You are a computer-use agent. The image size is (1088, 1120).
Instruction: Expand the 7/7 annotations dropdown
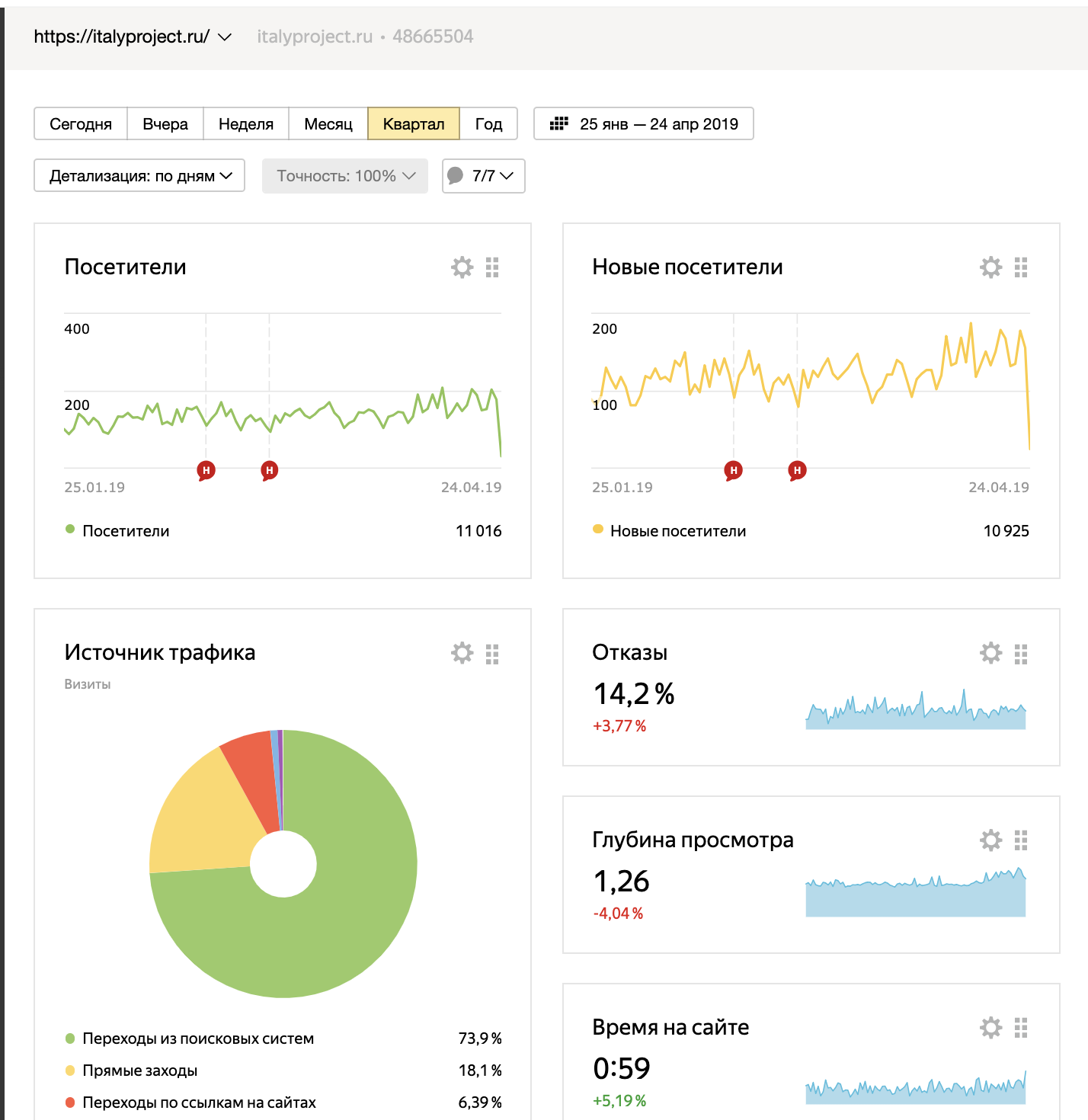(x=484, y=176)
